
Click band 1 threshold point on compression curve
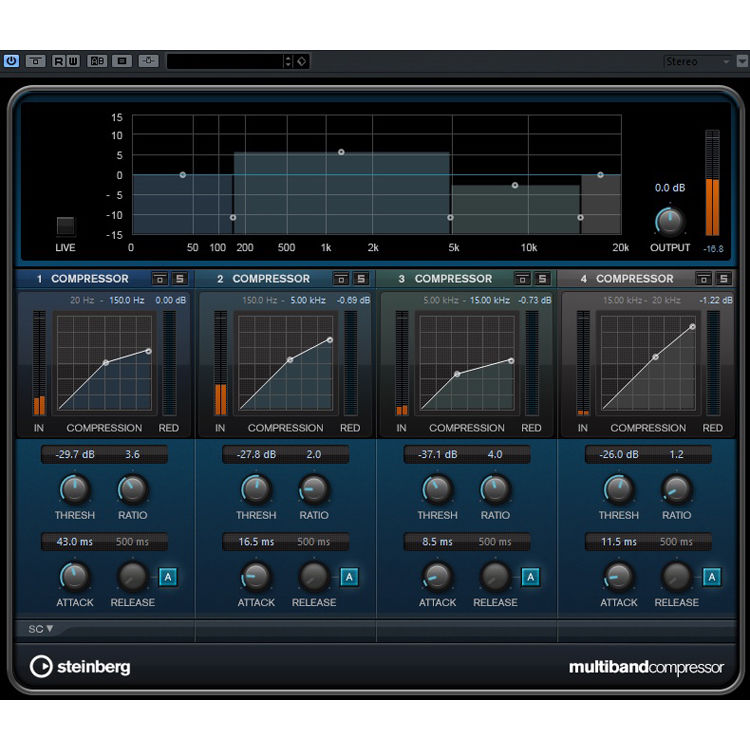106,363
